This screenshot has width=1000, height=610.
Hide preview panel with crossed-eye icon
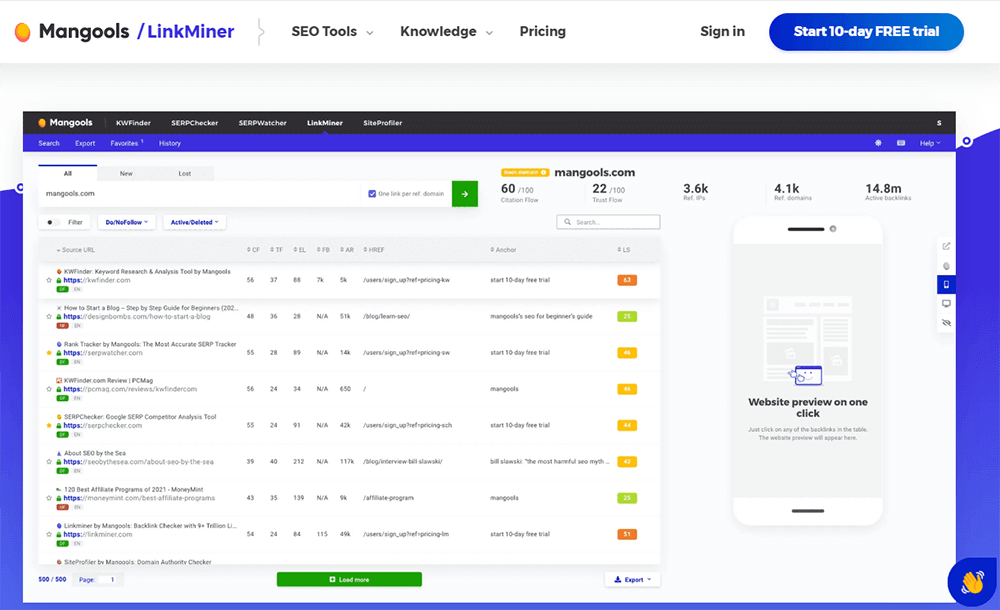(x=946, y=323)
